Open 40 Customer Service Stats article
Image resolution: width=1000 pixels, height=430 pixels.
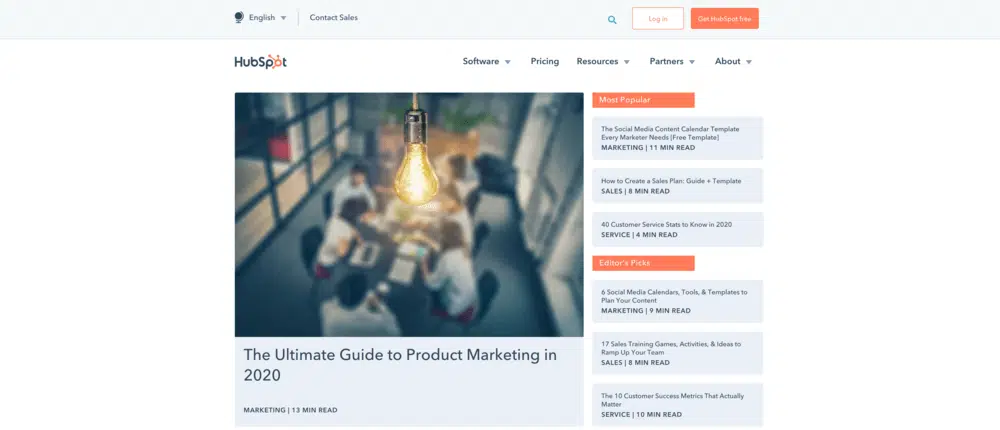pyautogui.click(x=666, y=224)
